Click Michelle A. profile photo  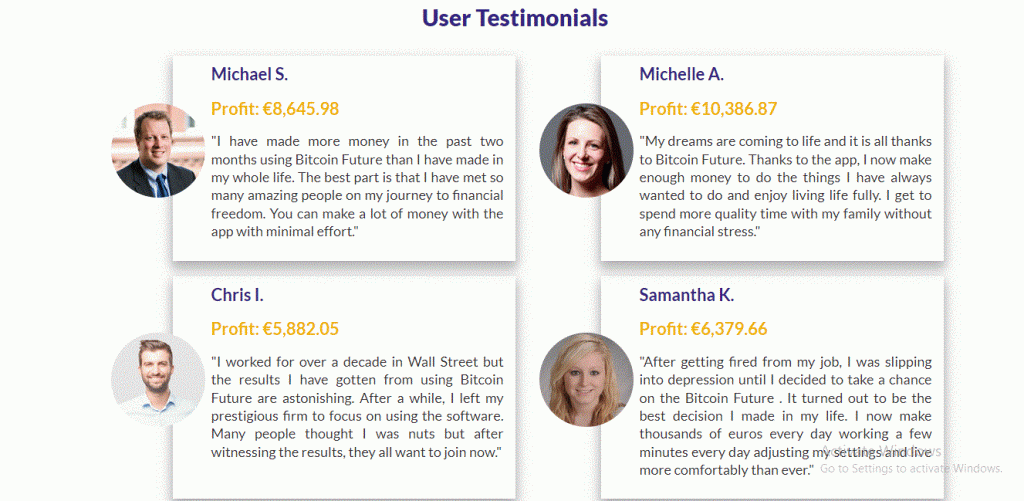[x=586, y=150]
